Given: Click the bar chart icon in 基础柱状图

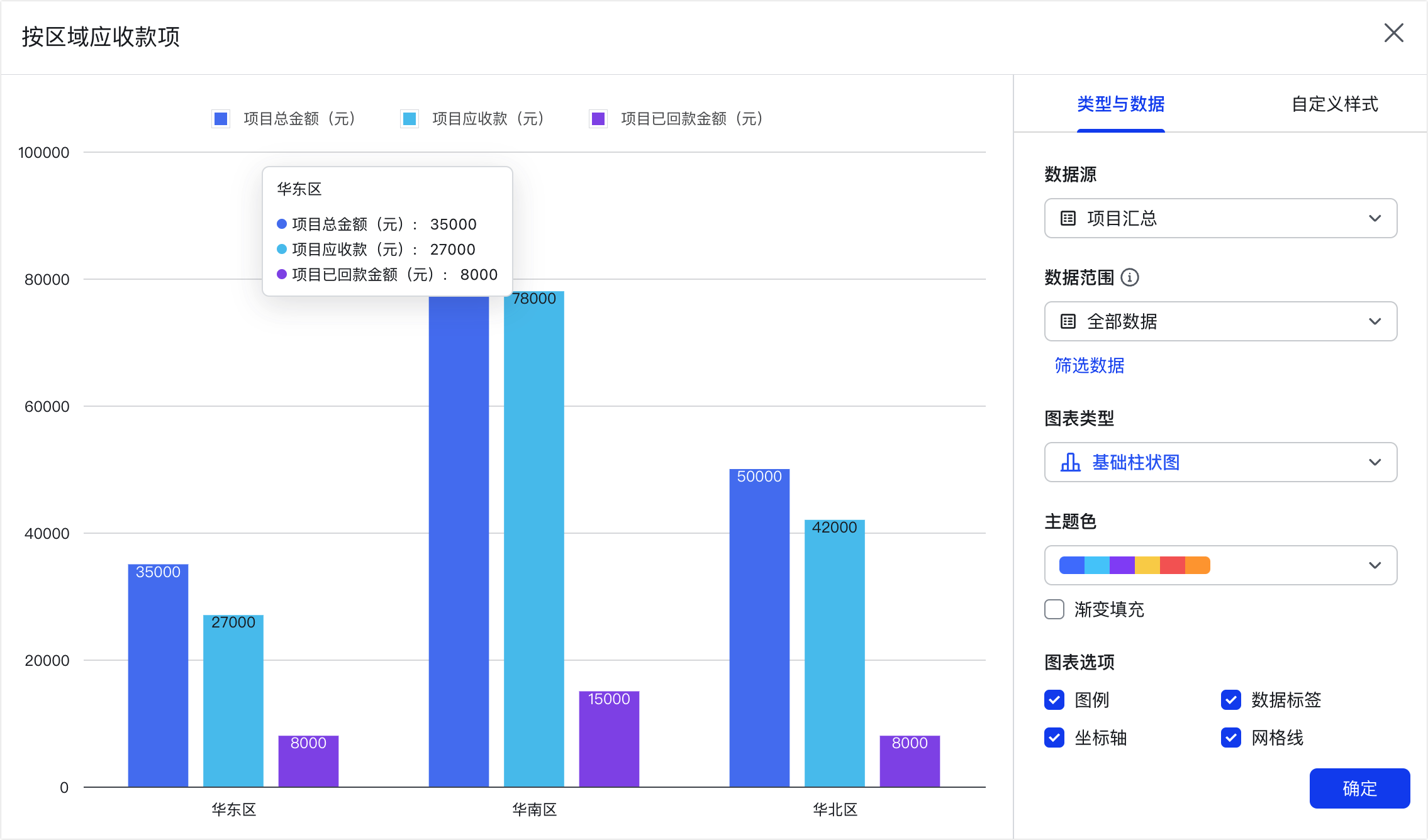Looking at the screenshot, I should [x=1070, y=462].
